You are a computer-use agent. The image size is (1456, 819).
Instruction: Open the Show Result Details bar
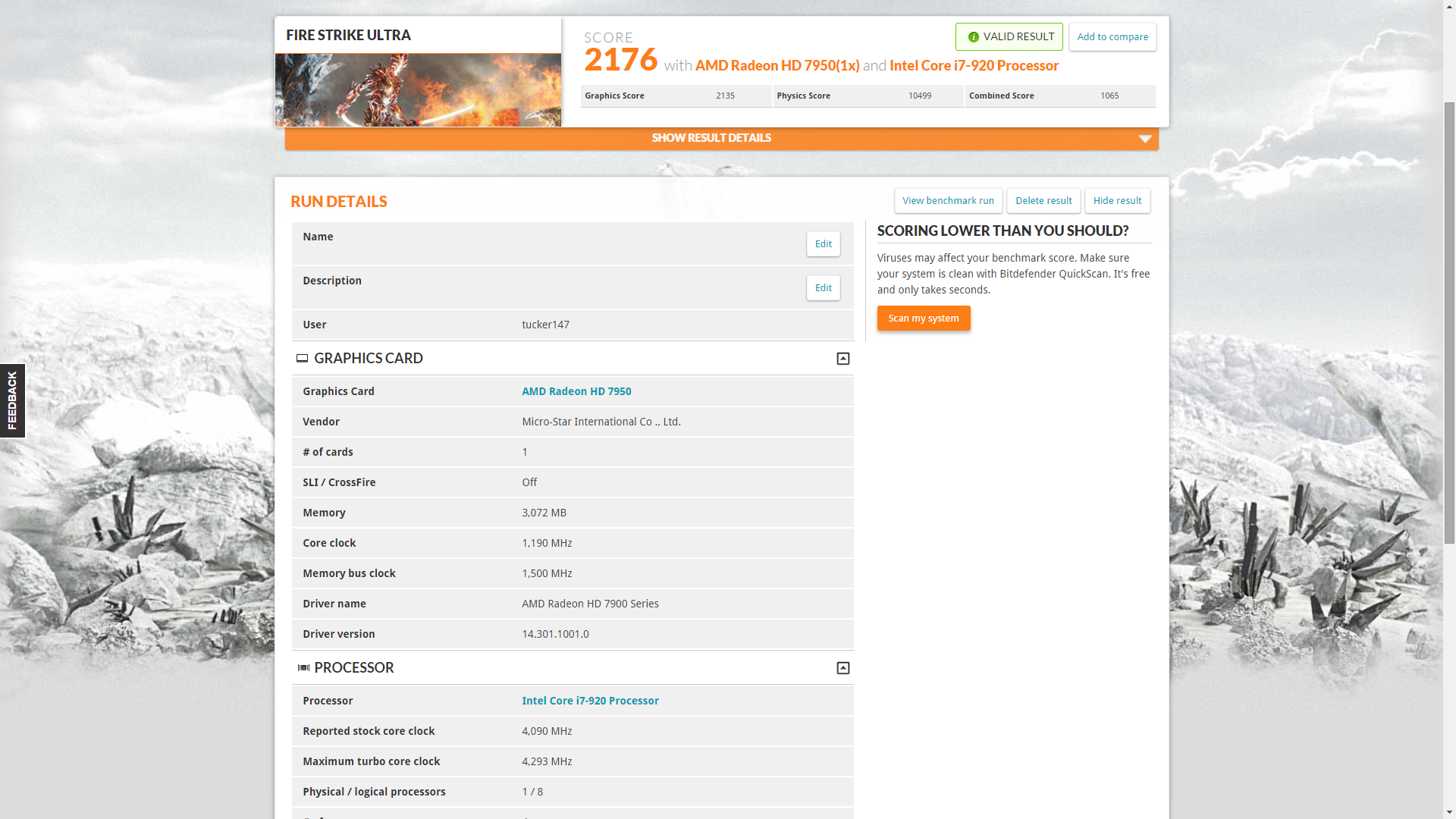tap(721, 138)
